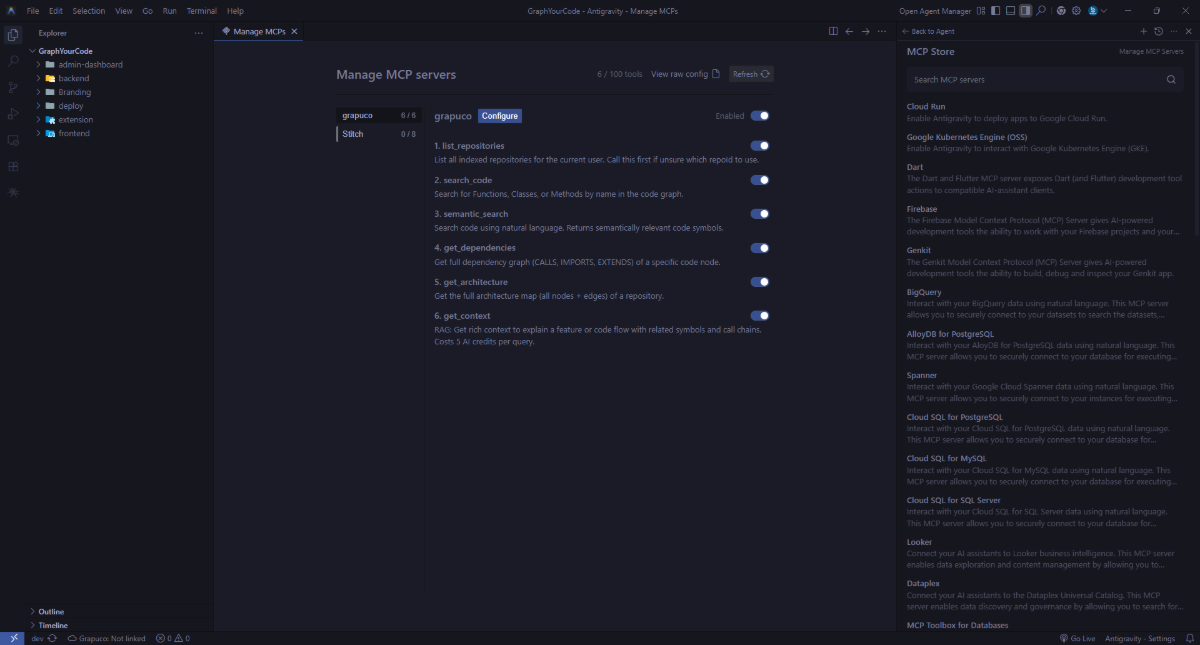Viewport: 1200px width, 645px height.
Task: Click the title bar search magnifier
Action: pos(1041,11)
